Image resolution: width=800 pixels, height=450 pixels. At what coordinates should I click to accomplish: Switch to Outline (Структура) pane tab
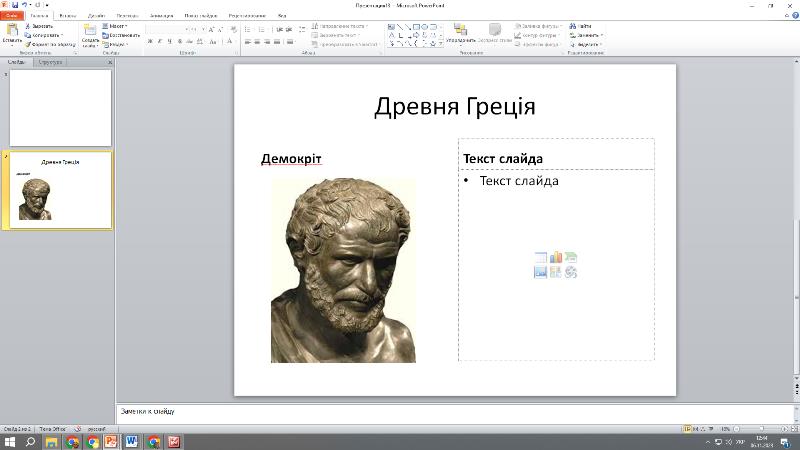tap(50, 62)
